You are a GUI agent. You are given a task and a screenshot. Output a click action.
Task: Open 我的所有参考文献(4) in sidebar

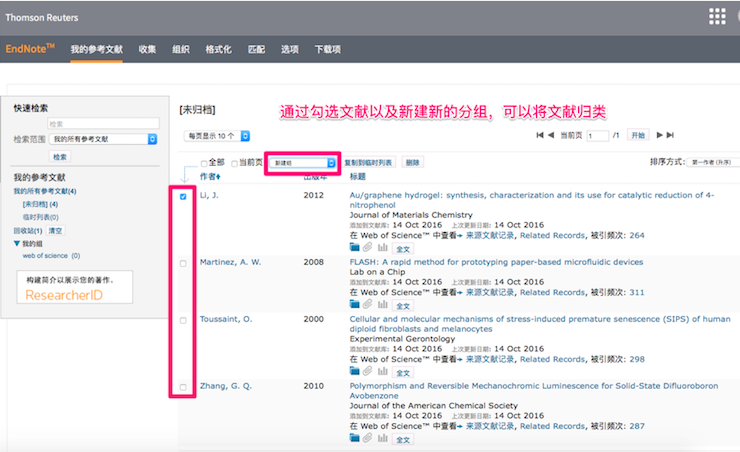[x=45, y=191]
